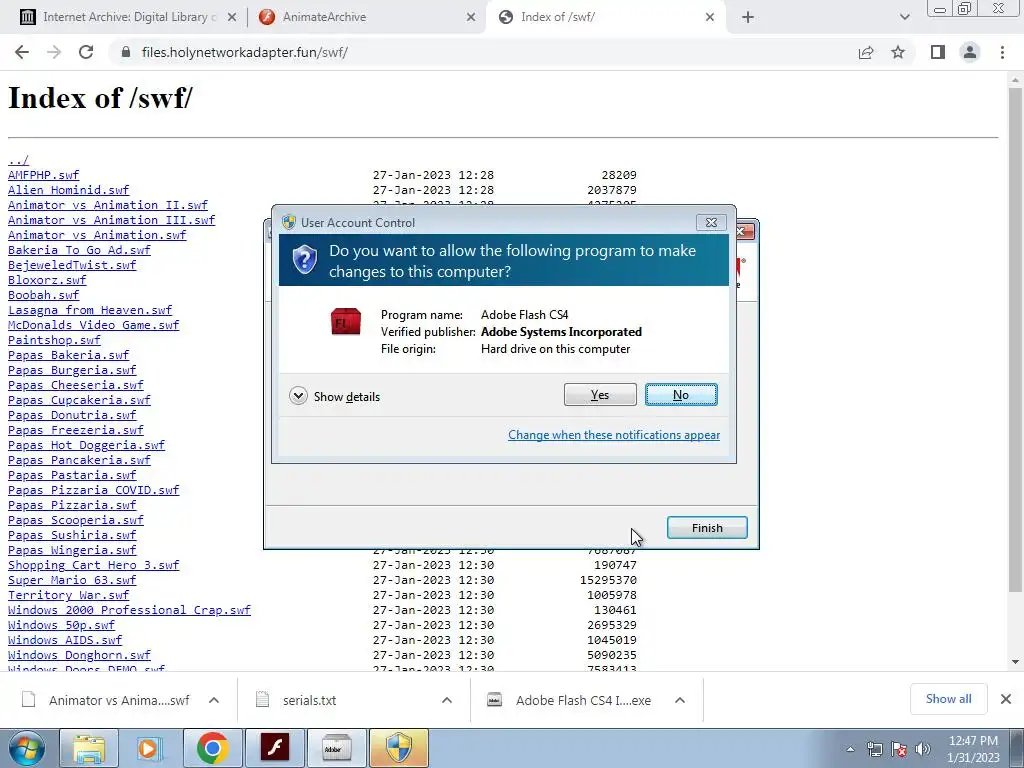The image size is (1024, 768).
Task: Open BejeweledTwist.swf link
Action: click(x=72, y=265)
